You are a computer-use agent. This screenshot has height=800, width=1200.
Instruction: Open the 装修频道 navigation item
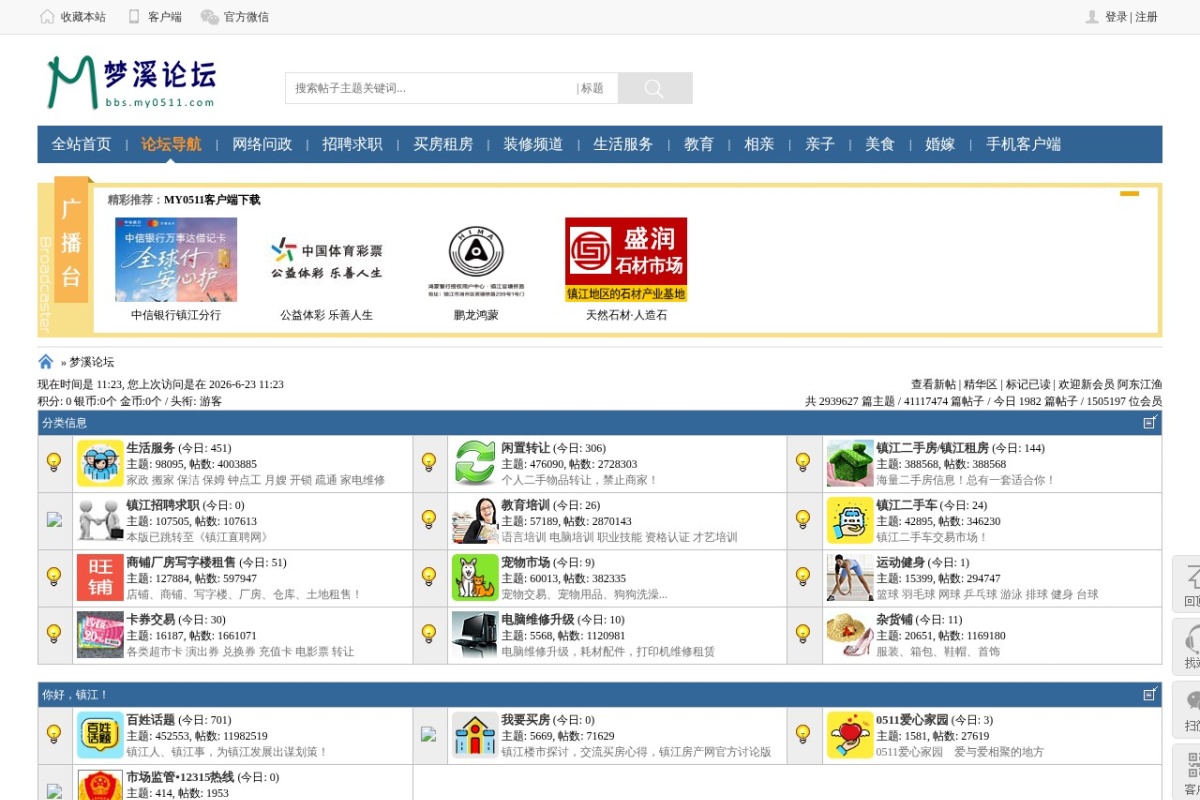pos(533,144)
